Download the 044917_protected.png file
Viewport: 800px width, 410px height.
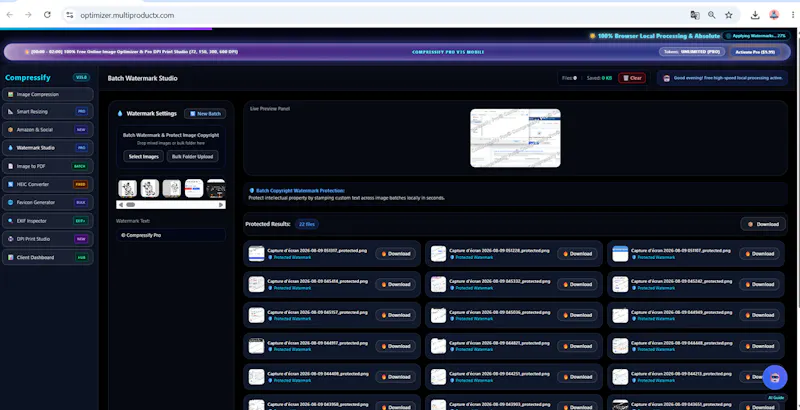395,346
